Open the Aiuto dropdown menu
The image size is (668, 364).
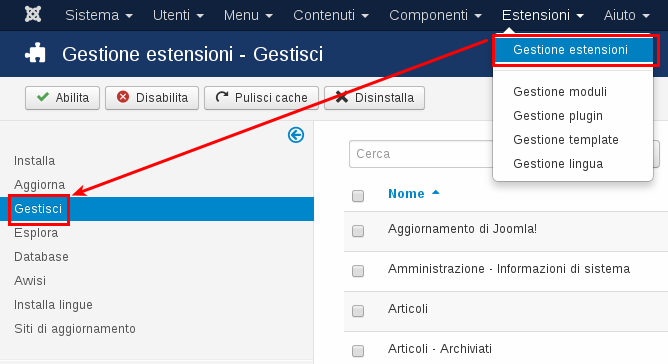click(626, 15)
